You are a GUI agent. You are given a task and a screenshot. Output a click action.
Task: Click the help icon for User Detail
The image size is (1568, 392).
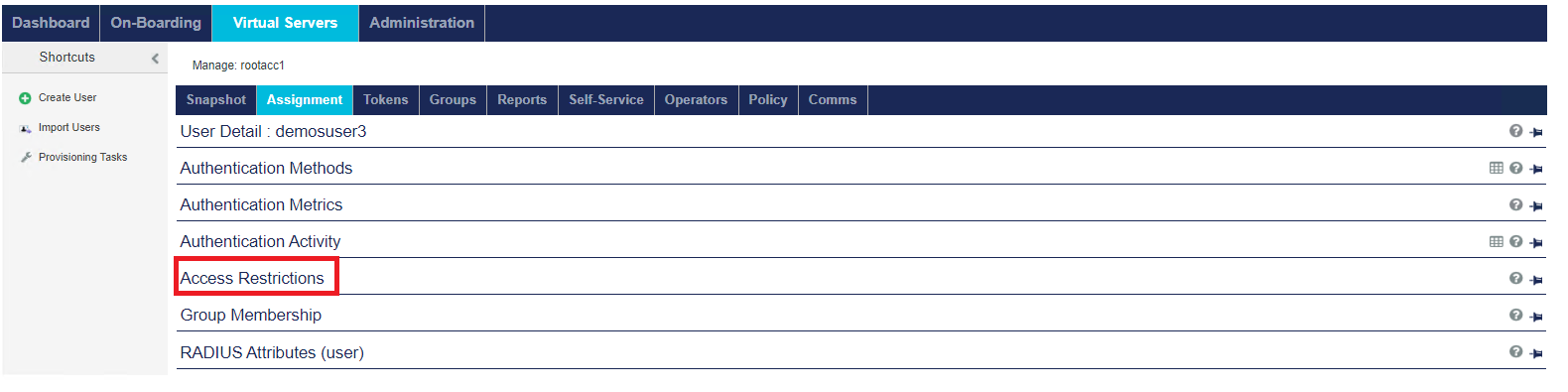point(1515,131)
